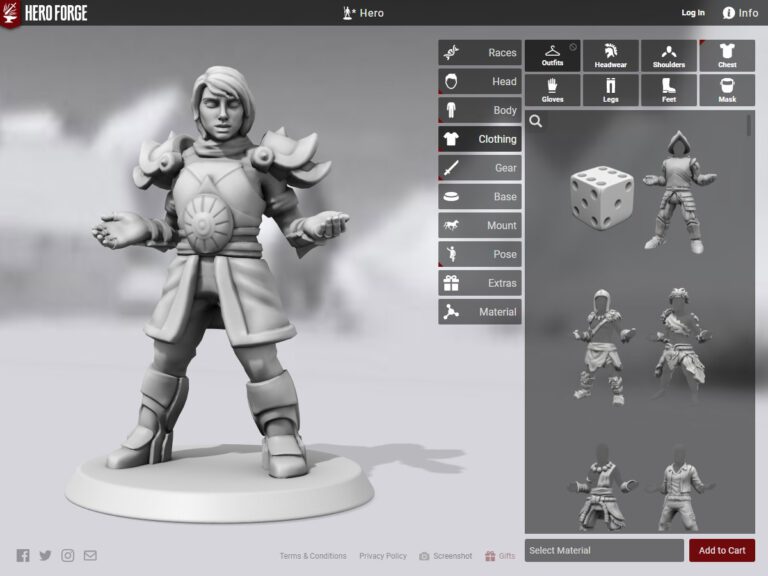
Task: Click the Screenshot camera link
Action: [446, 556]
